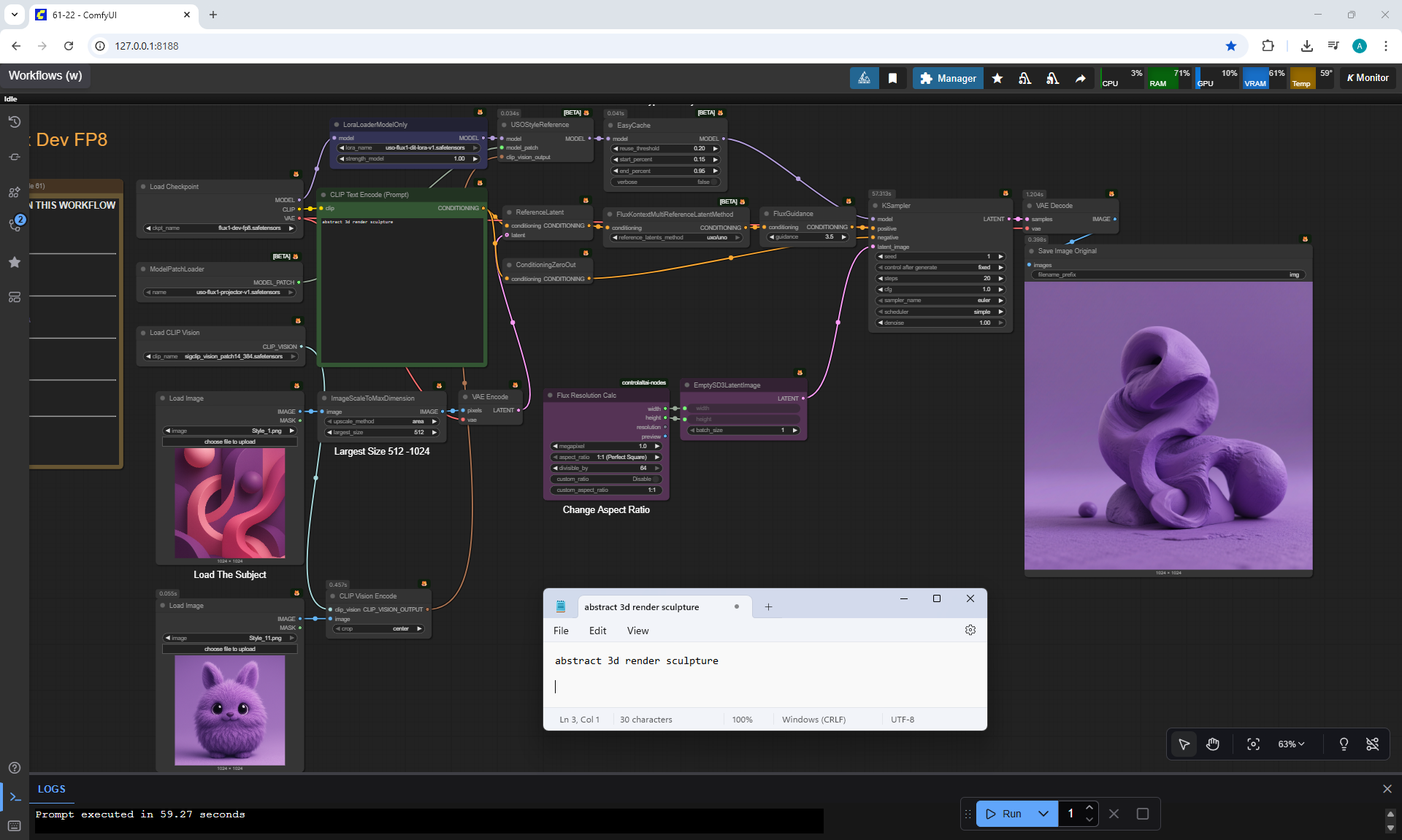Select the hand pan tool

click(x=1213, y=744)
